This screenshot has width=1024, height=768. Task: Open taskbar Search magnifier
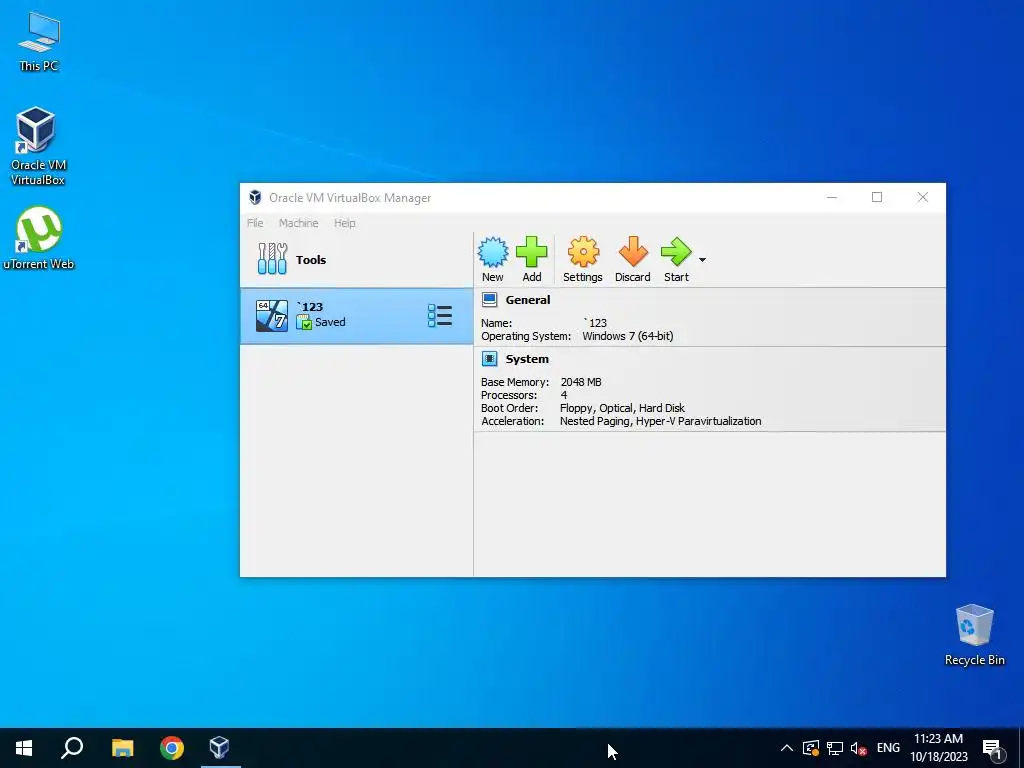(x=72, y=748)
